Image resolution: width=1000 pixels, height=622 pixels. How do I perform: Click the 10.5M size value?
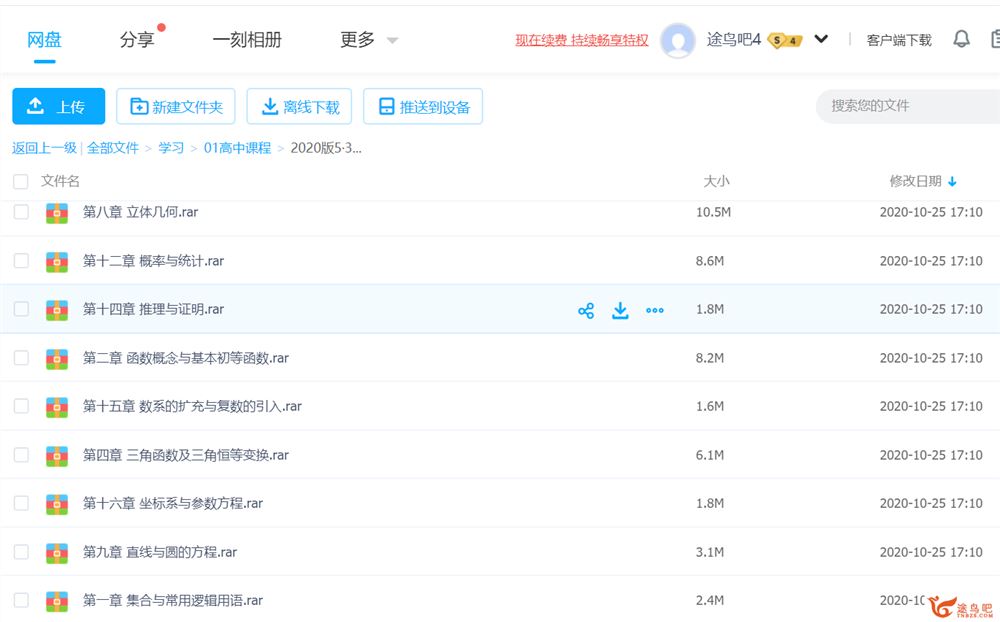click(713, 212)
